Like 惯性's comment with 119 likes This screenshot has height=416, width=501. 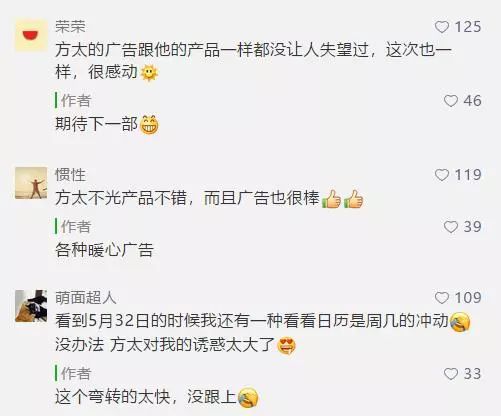coord(442,175)
